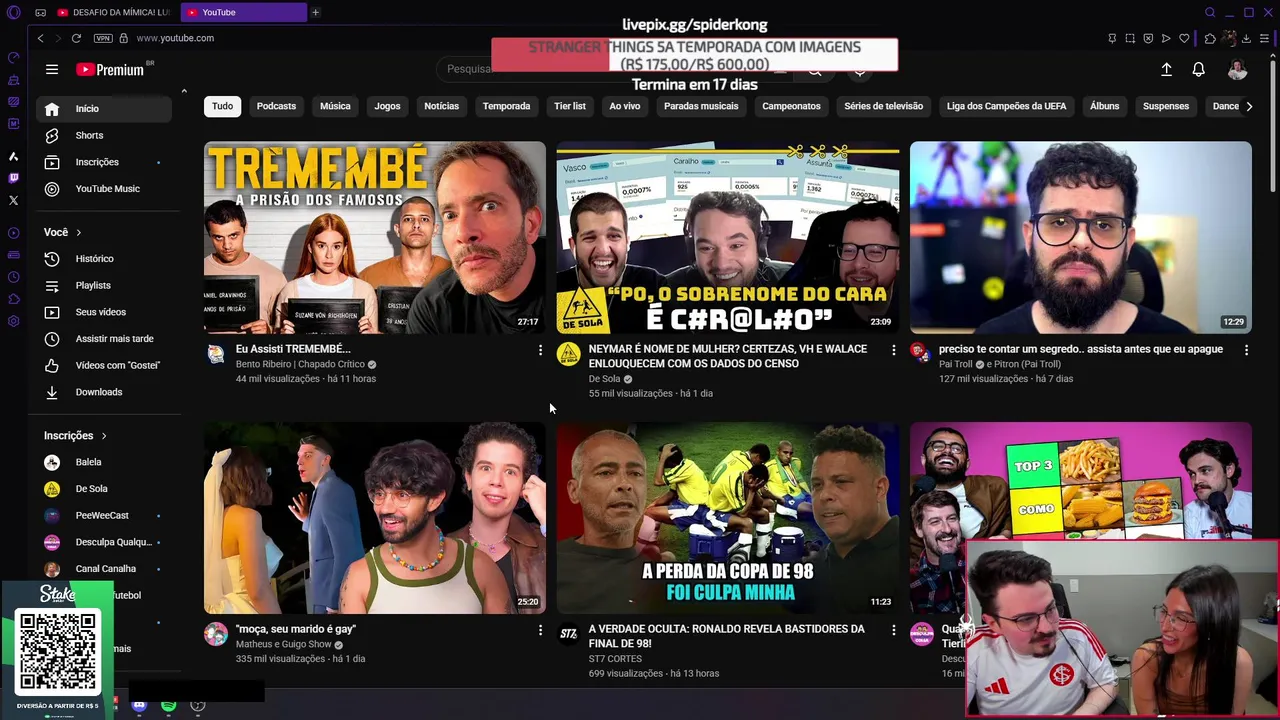Open options for moça, seu marido video
Image resolution: width=1280 pixels, height=720 pixels.
(540, 630)
